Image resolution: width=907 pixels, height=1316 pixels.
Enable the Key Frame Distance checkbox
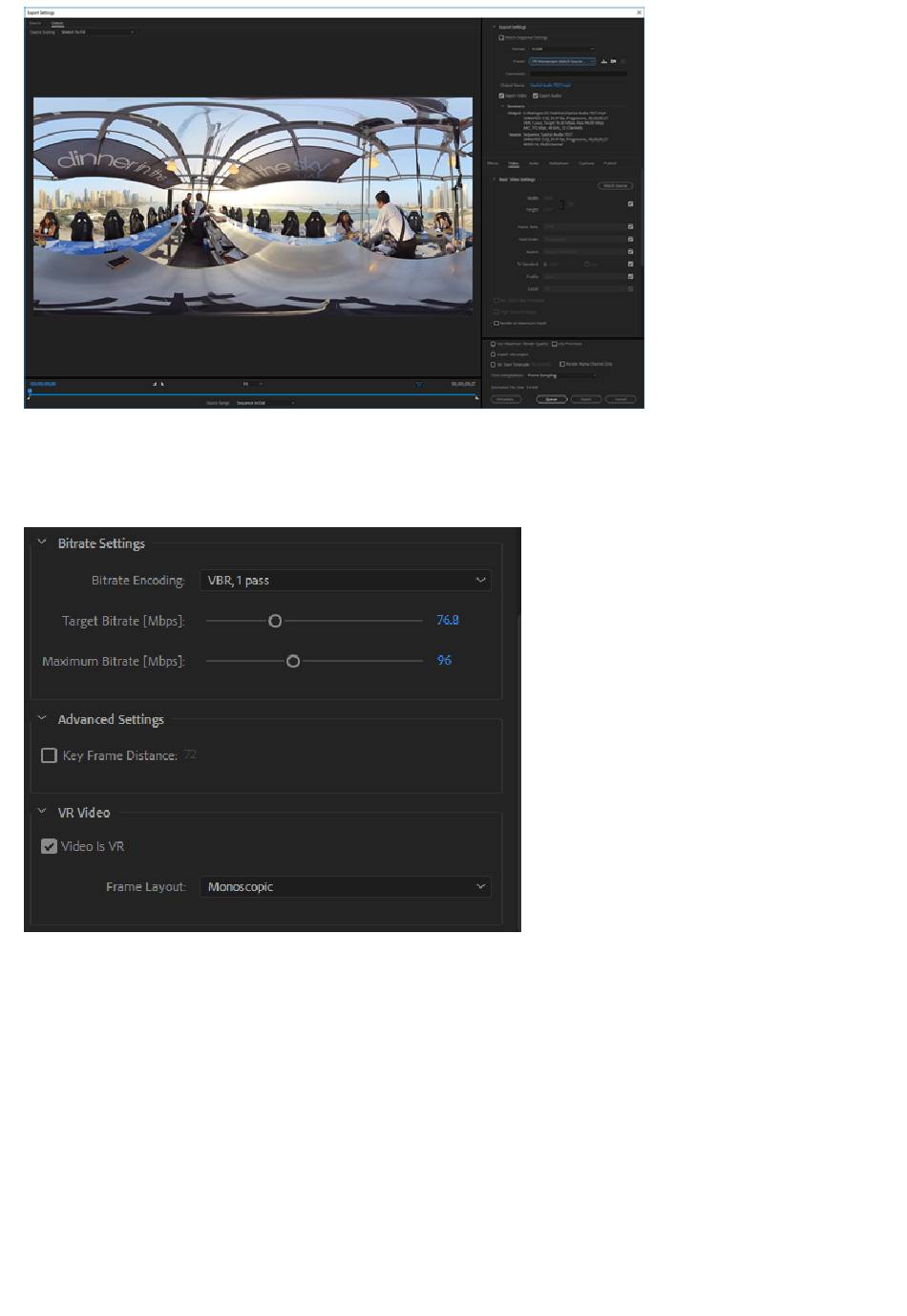point(49,755)
